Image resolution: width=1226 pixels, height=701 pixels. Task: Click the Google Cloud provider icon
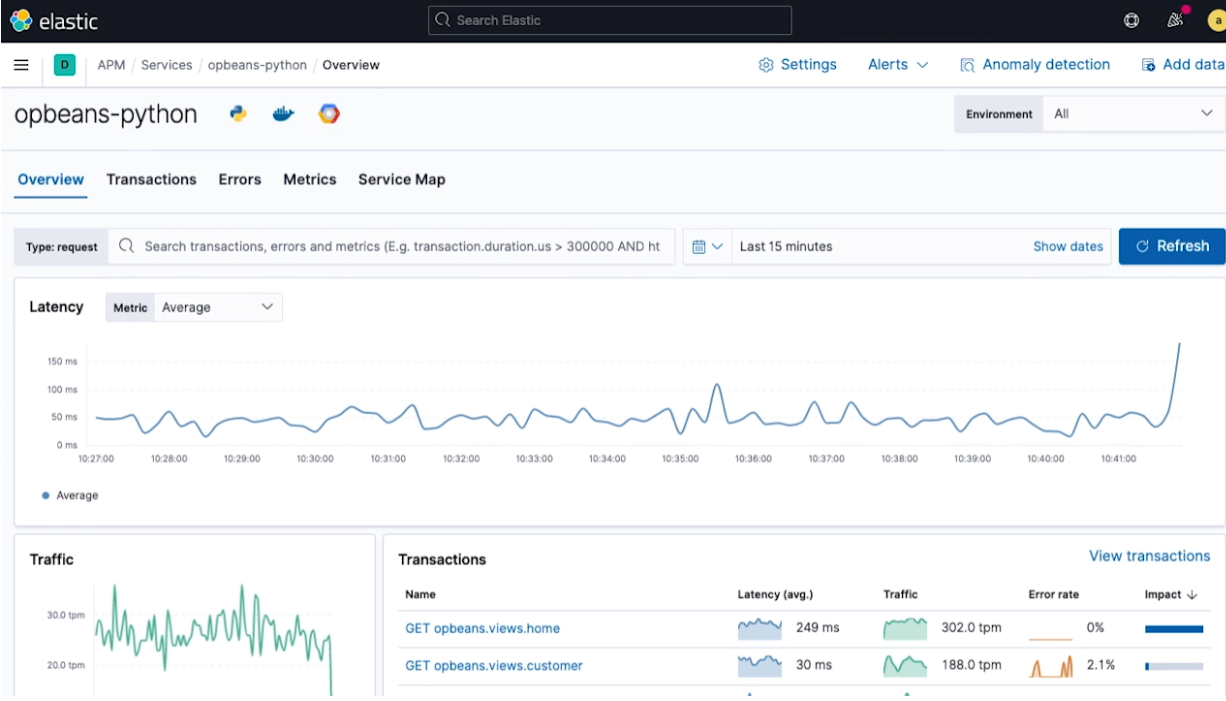[x=329, y=114]
